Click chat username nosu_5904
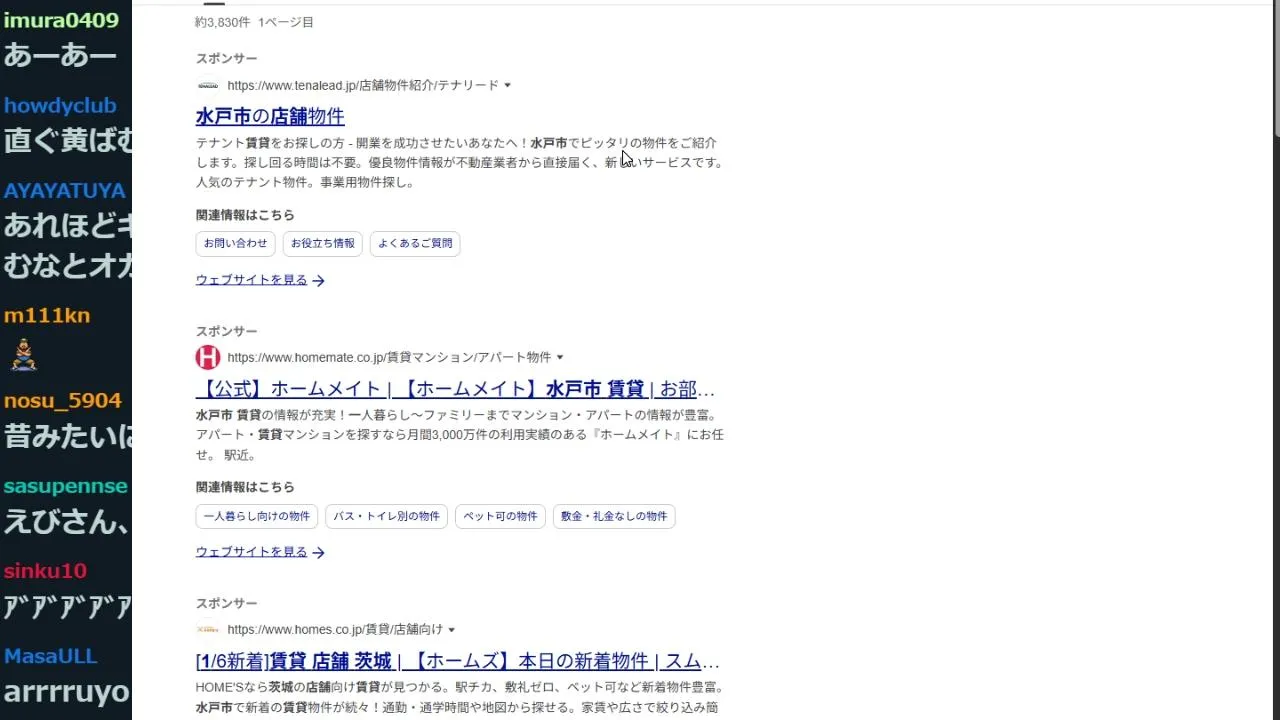Screen dimensions: 1280x720 tap(63, 400)
